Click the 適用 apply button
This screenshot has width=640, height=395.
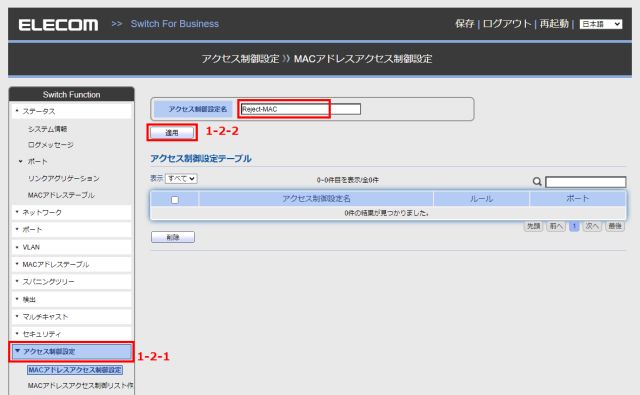[172, 133]
